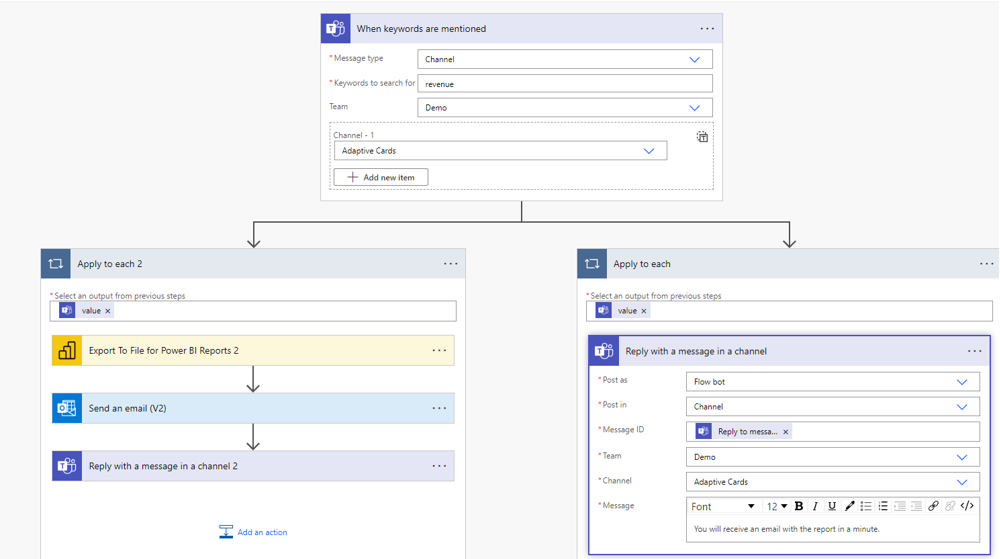Click the Outlook Send an email icon
1000x559 pixels.
pos(67,408)
